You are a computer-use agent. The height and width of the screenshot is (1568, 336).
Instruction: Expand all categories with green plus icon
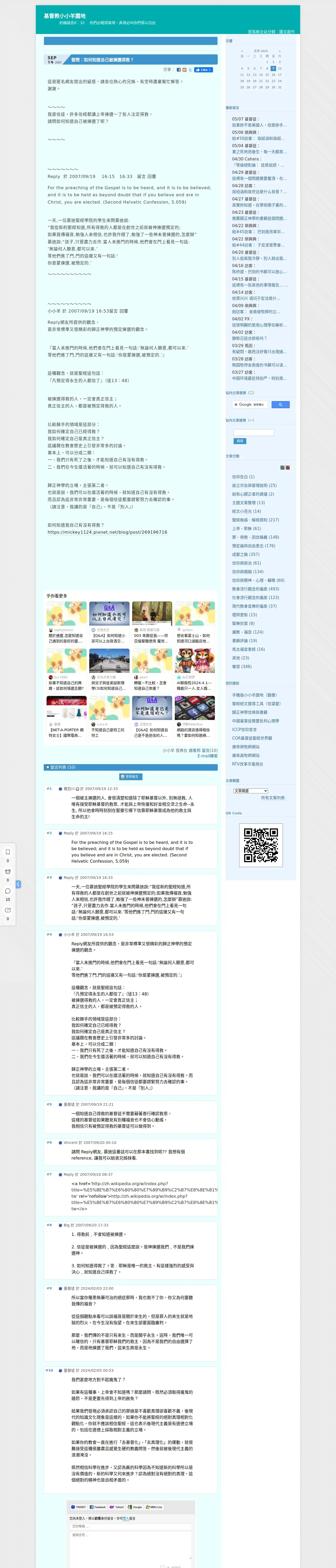(x=282, y=468)
